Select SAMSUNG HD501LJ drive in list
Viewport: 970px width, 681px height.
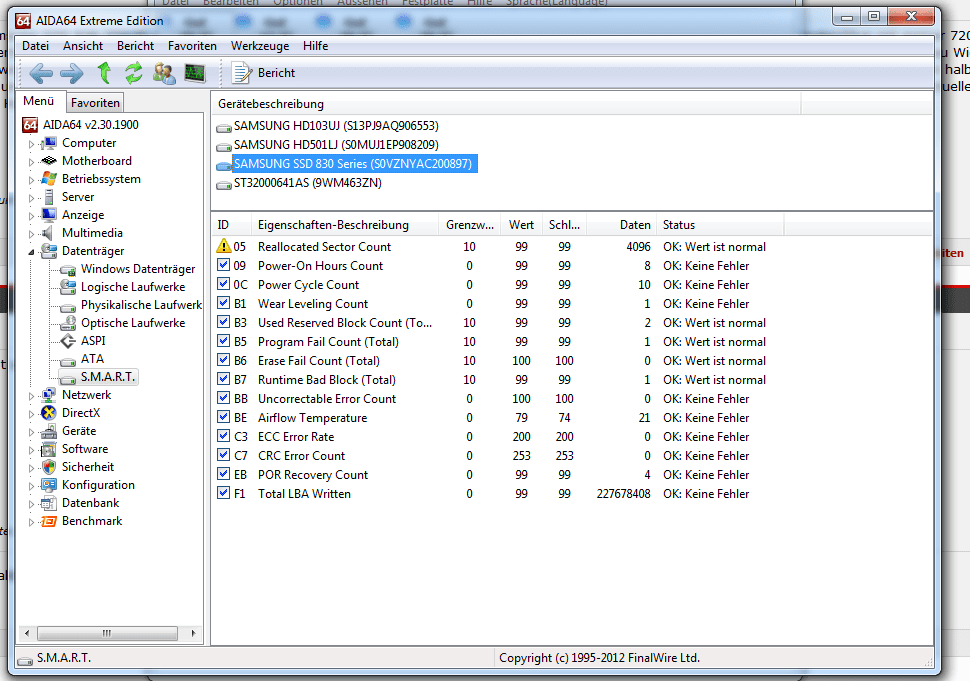336,145
